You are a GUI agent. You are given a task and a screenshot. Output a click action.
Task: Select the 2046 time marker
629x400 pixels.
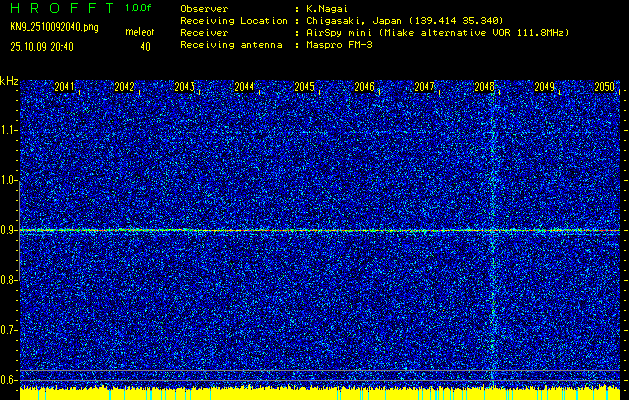(364, 87)
